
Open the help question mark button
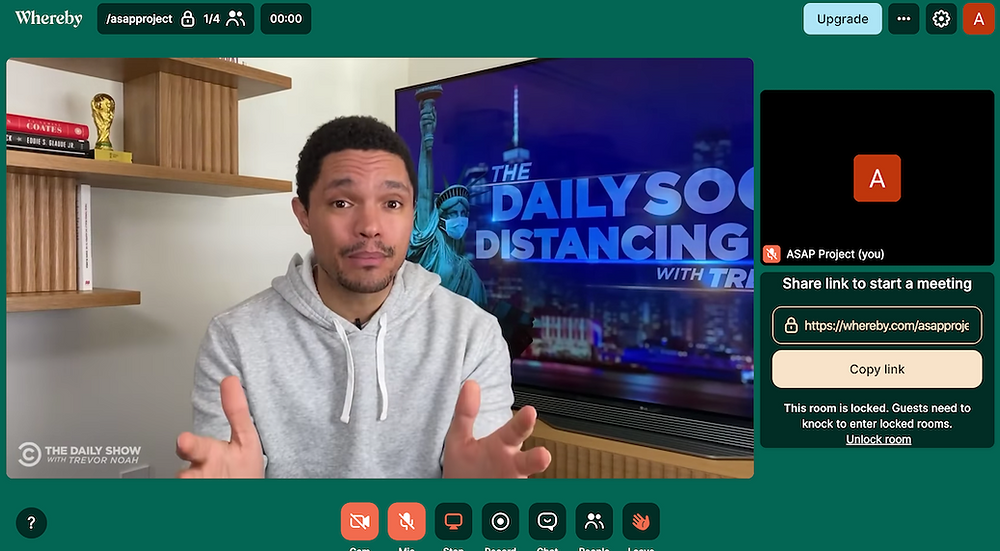point(31,523)
